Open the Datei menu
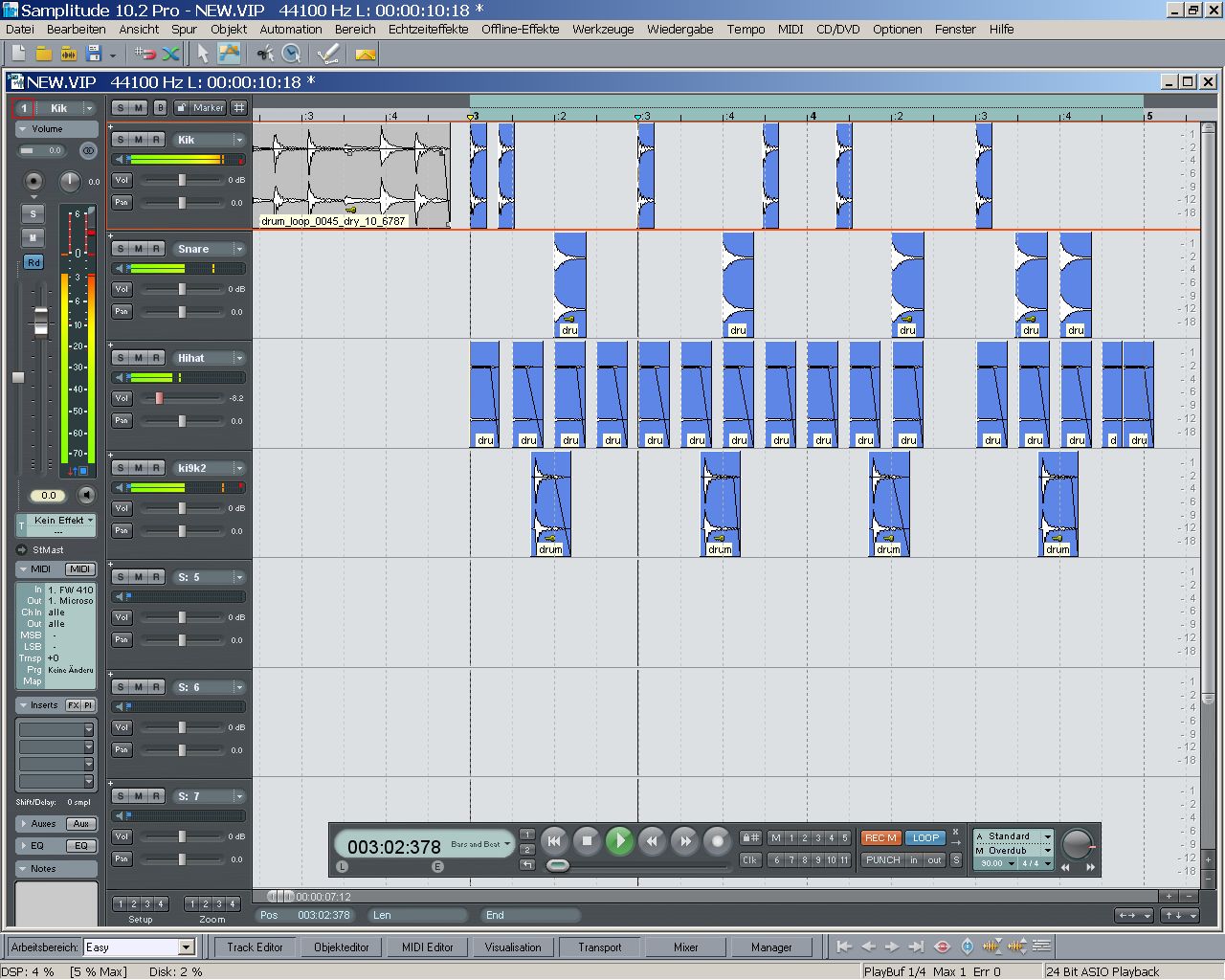Viewport: 1225px width, 980px height. pos(20,29)
